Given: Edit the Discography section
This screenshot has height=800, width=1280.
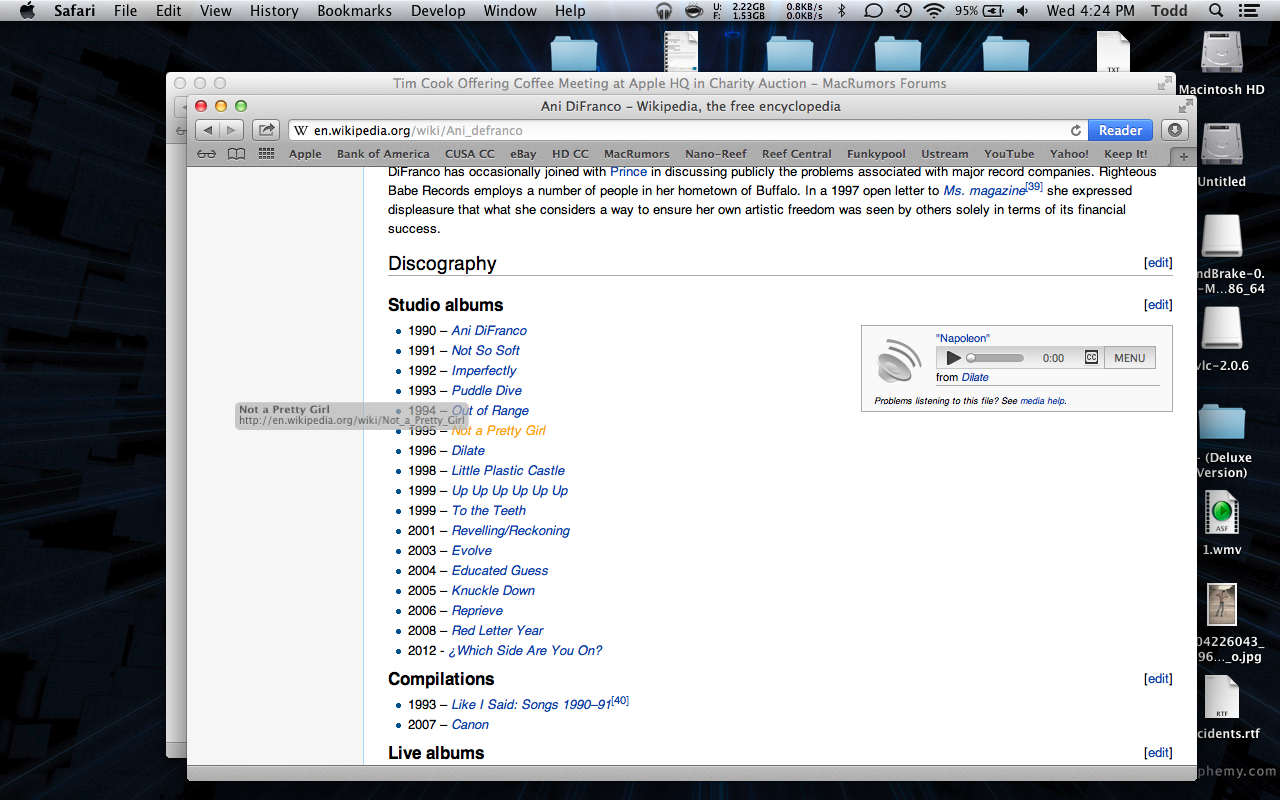Looking at the screenshot, I should pos(1158,263).
